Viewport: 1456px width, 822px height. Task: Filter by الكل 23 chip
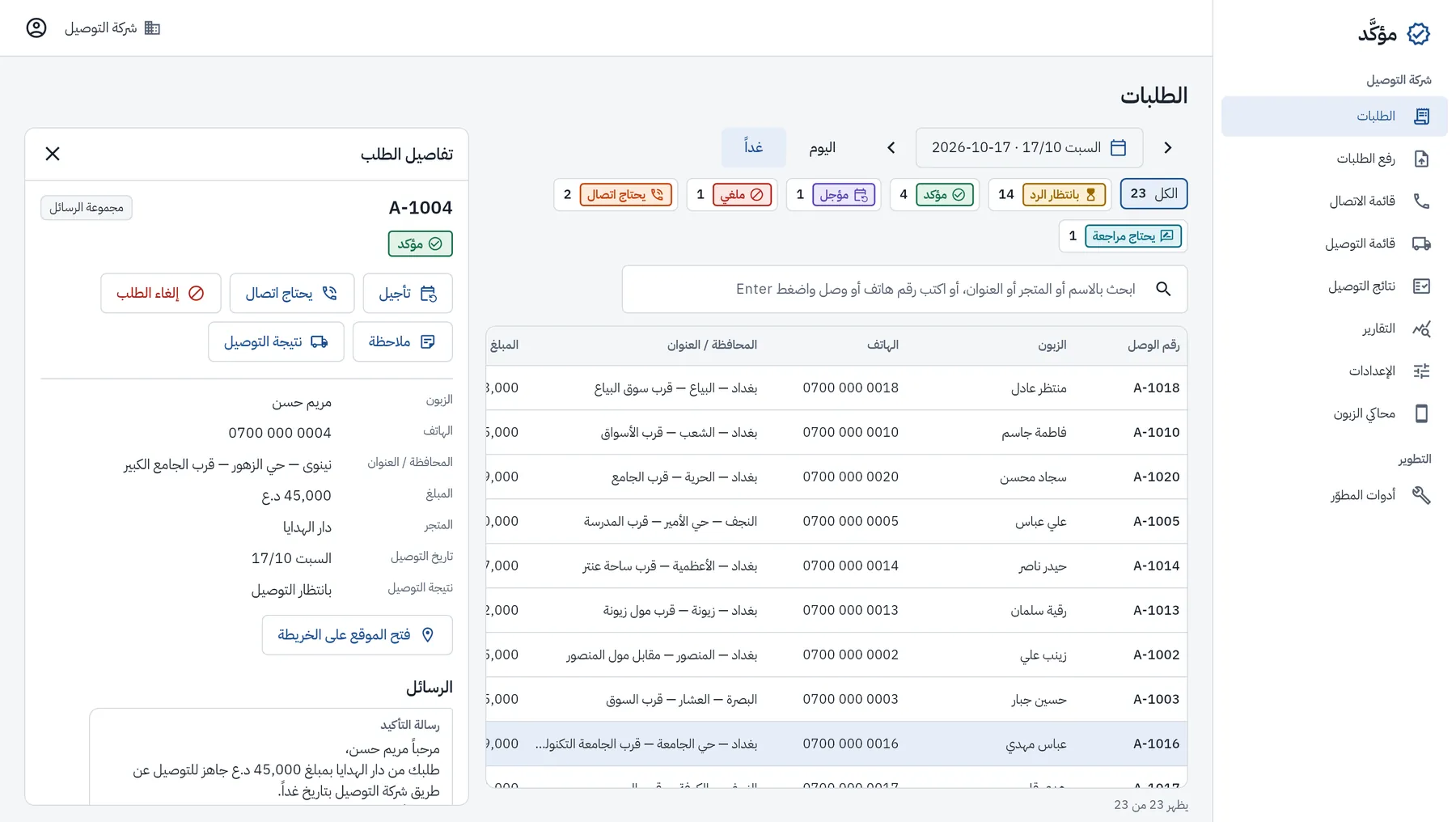pos(1153,194)
